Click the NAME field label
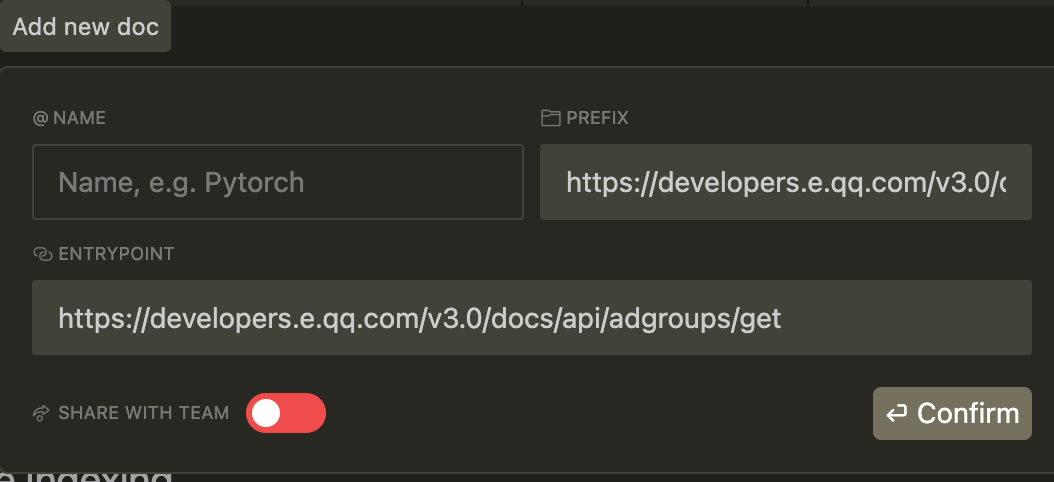The height and width of the screenshot is (482, 1054). coord(79,118)
